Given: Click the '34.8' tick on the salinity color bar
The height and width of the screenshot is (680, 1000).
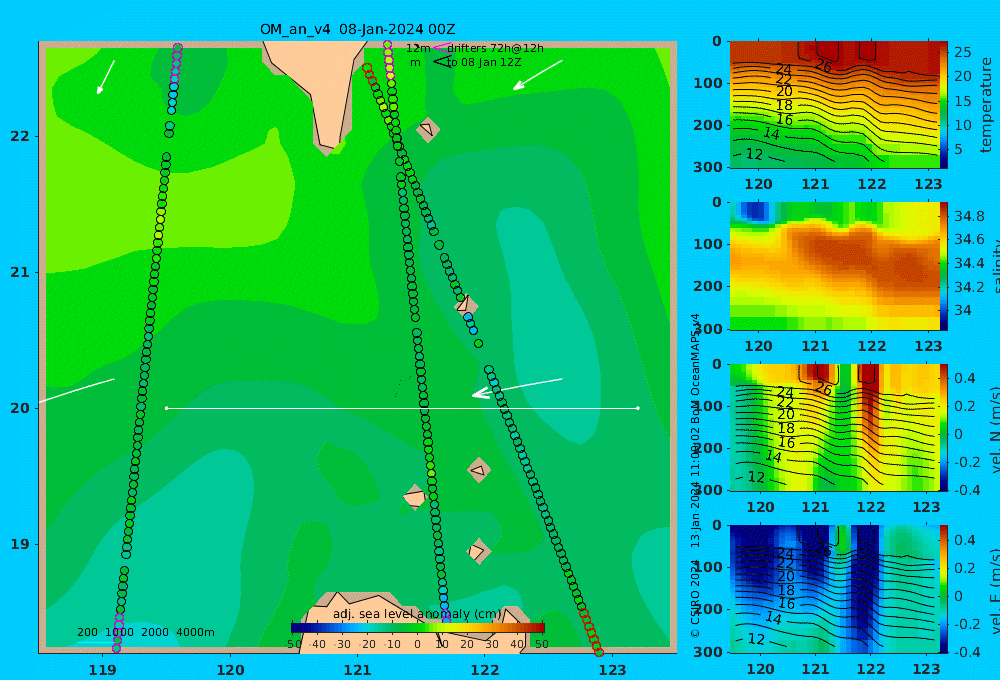Looking at the screenshot, I should 969,216.
